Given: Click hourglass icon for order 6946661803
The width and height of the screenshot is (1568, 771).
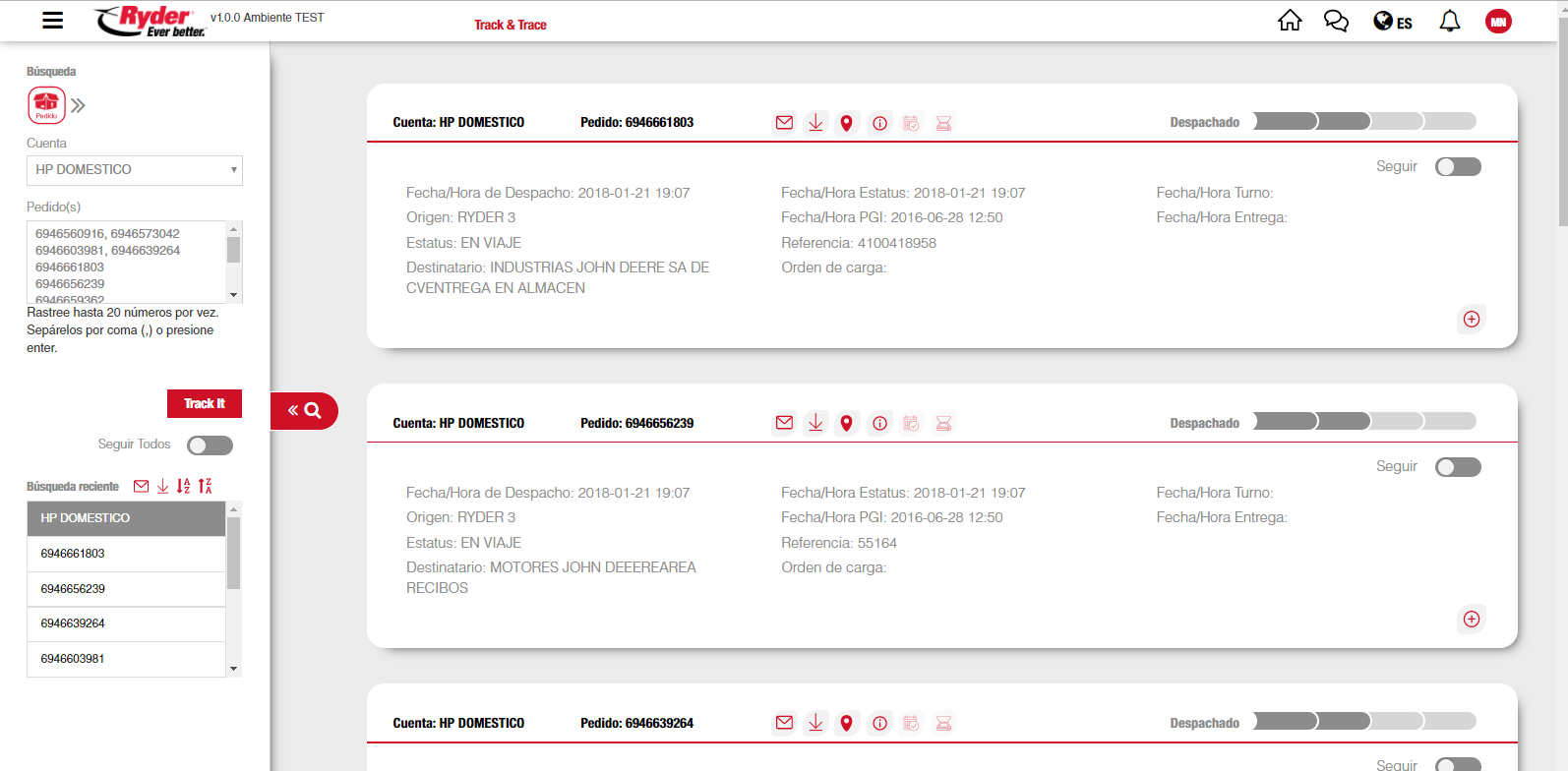Looking at the screenshot, I should coord(943,123).
